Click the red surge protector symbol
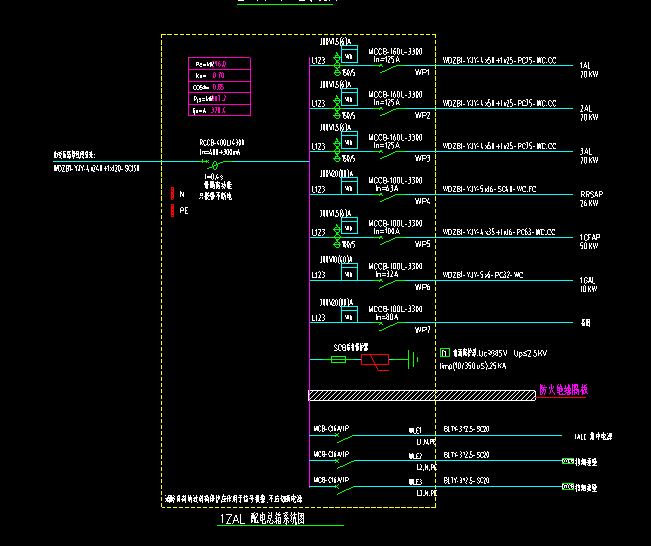The image size is (651, 546). pos(376,360)
